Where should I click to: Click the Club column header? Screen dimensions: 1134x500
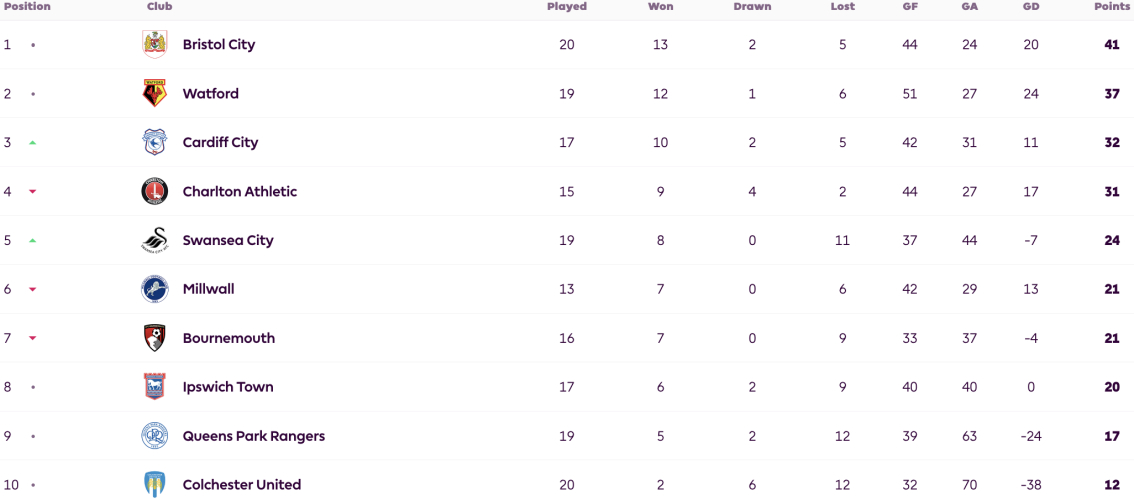(x=159, y=7)
